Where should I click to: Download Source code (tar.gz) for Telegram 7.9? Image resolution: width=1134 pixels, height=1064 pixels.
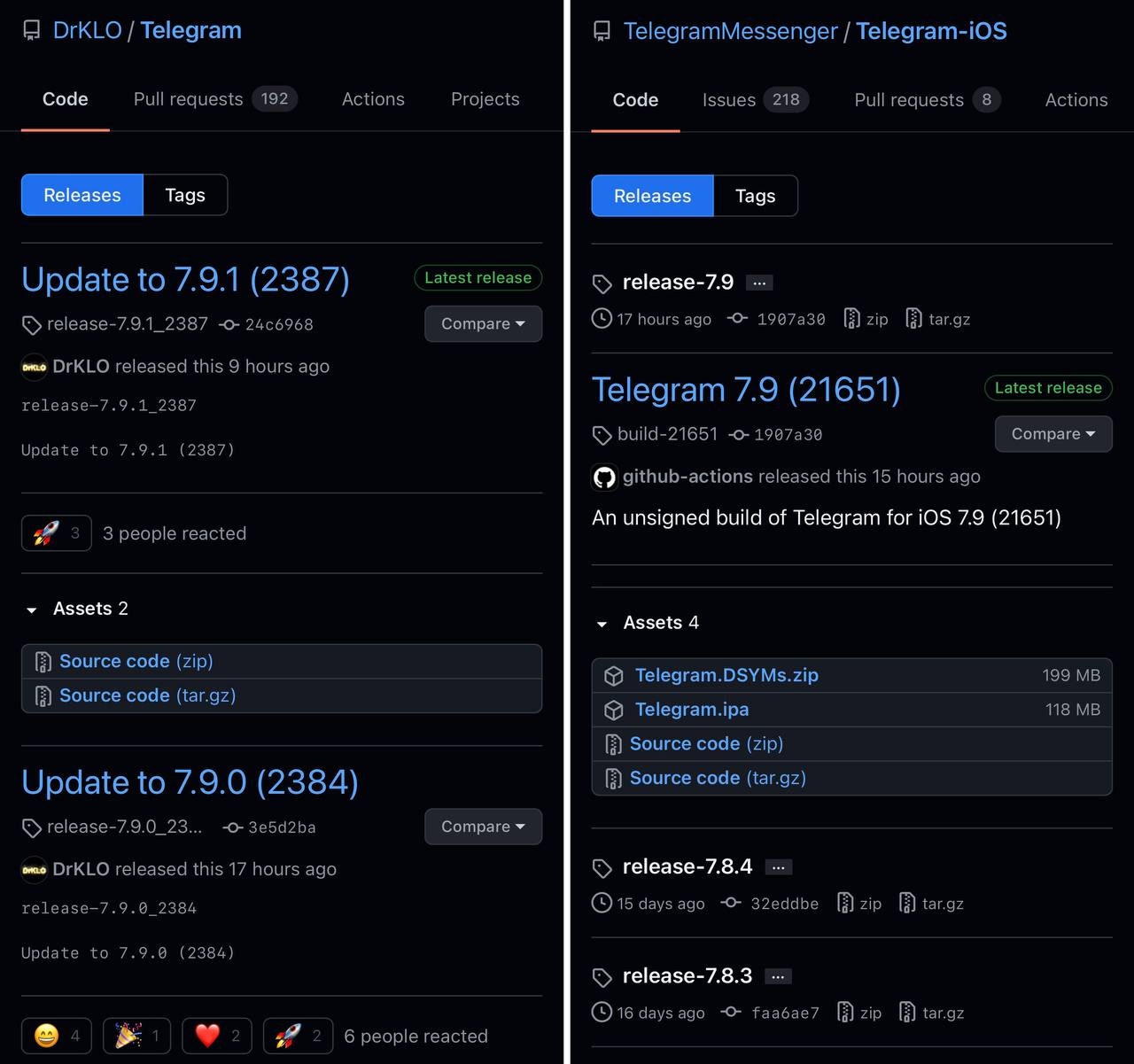coord(718,778)
